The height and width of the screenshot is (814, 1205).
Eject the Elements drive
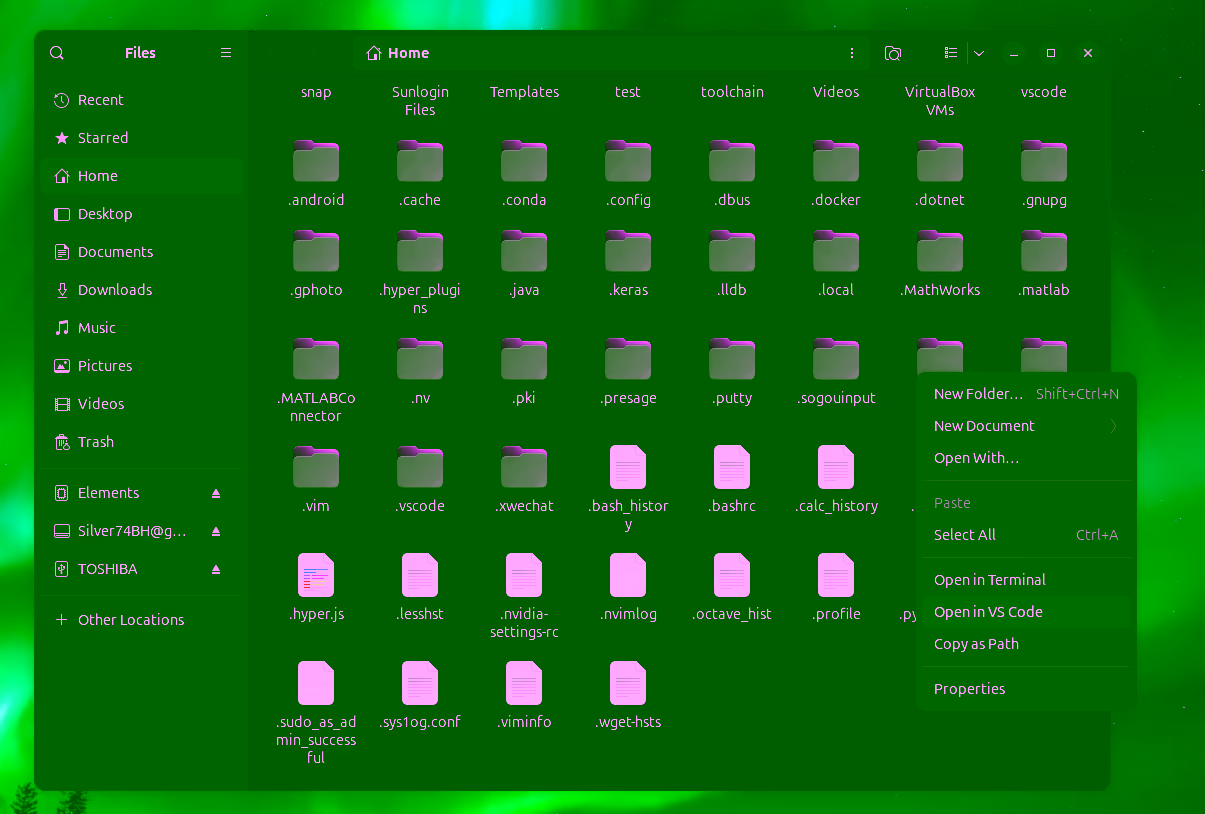click(x=216, y=493)
